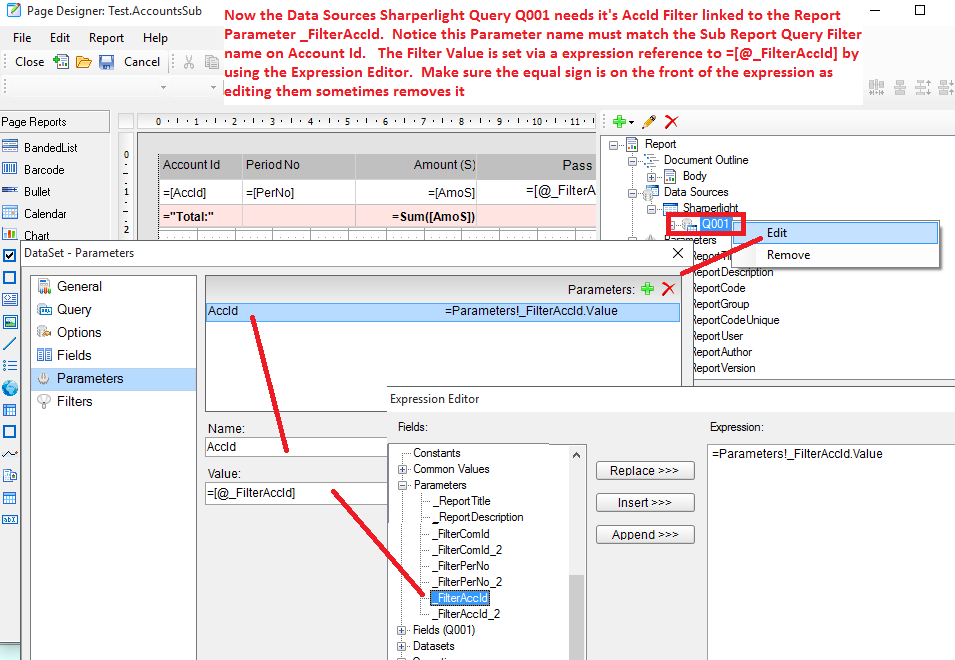The width and height of the screenshot is (955, 660).
Task: Close the DataSet - Parameters dialog
Action: pos(677,253)
